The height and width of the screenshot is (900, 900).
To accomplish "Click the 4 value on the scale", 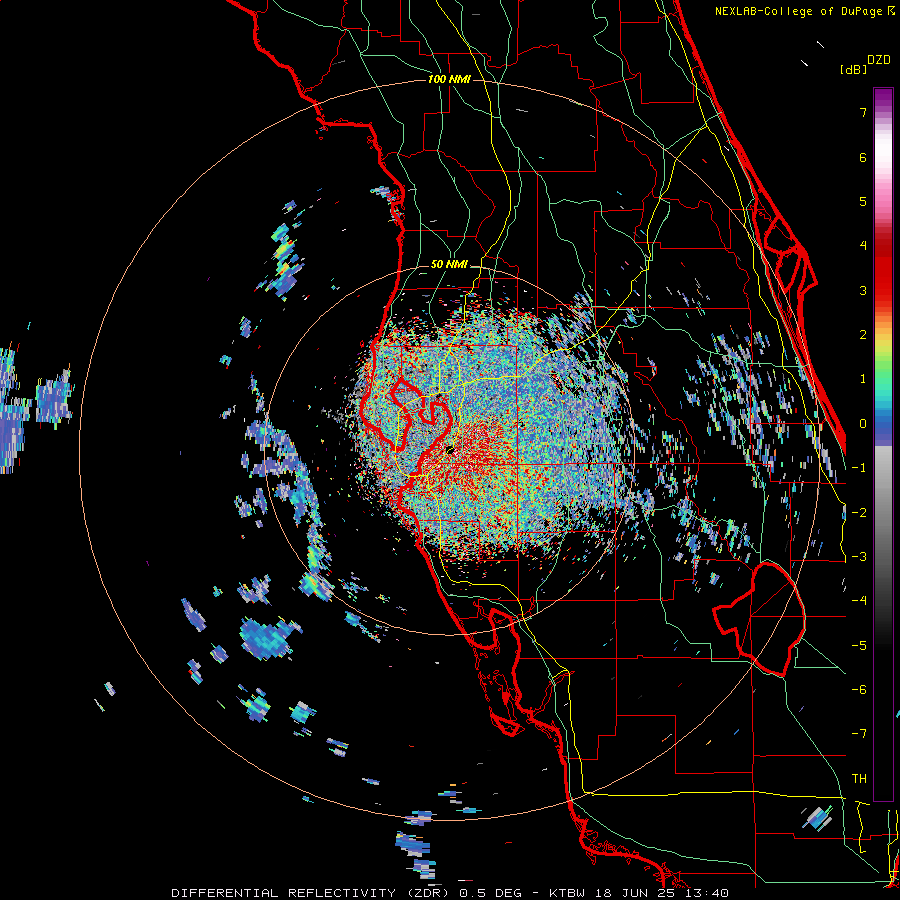I will click(x=863, y=245).
